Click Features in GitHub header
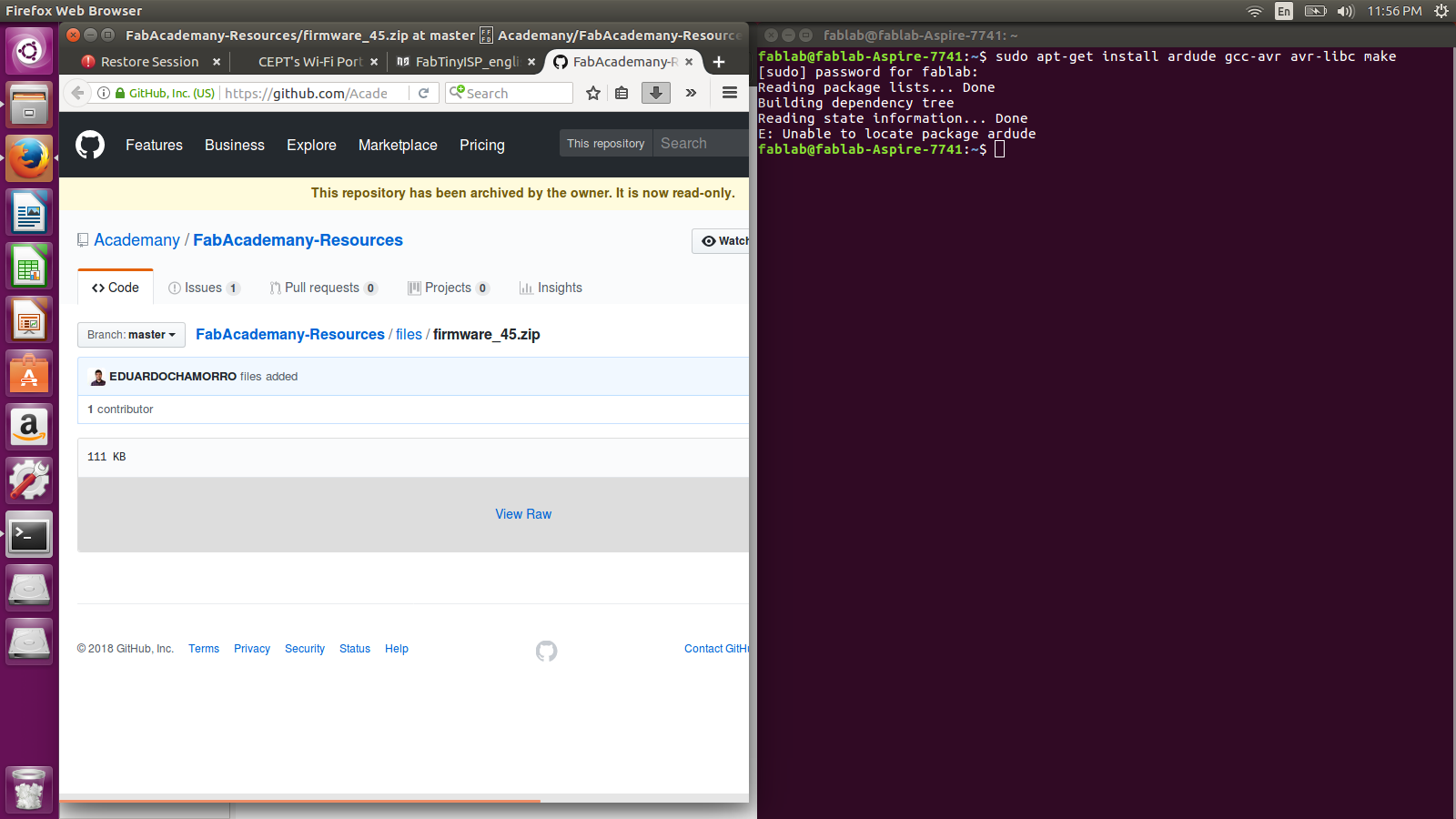The width and height of the screenshot is (1456, 819). (154, 145)
